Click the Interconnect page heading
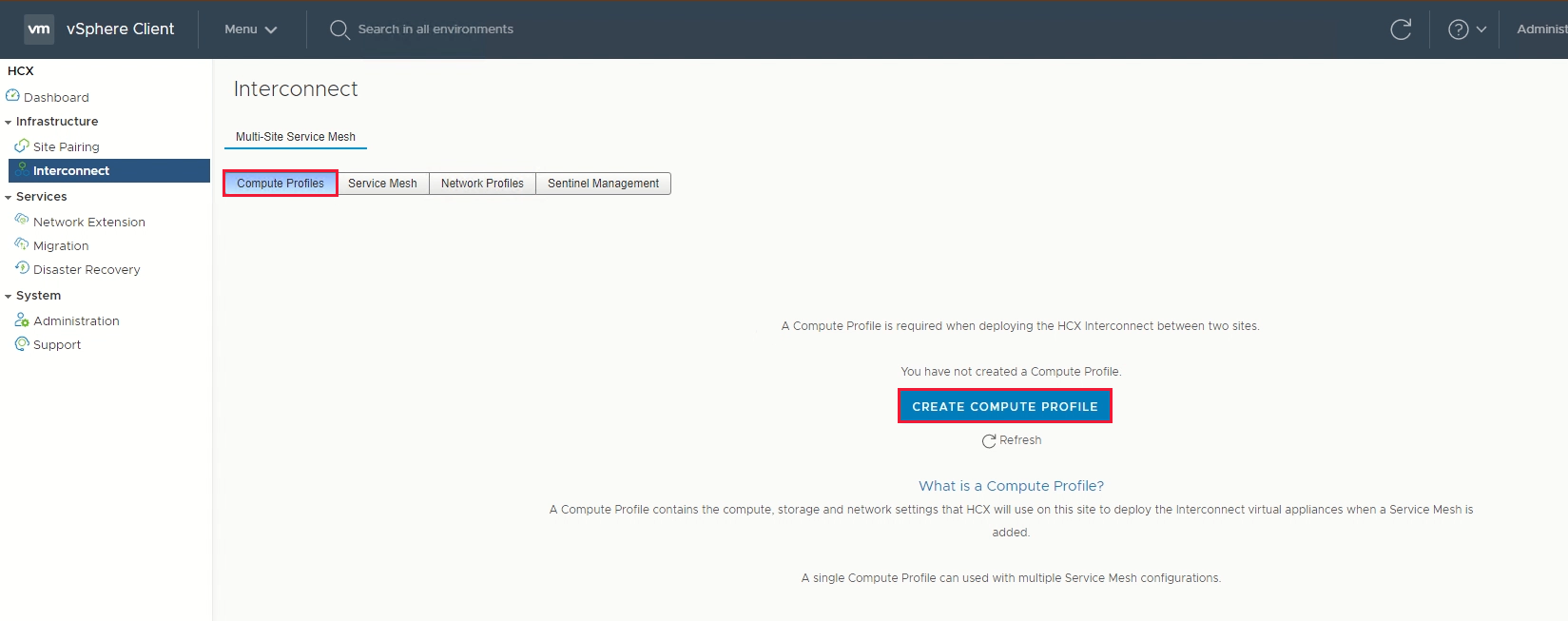Viewport: 1568px width, 621px height. (296, 88)
